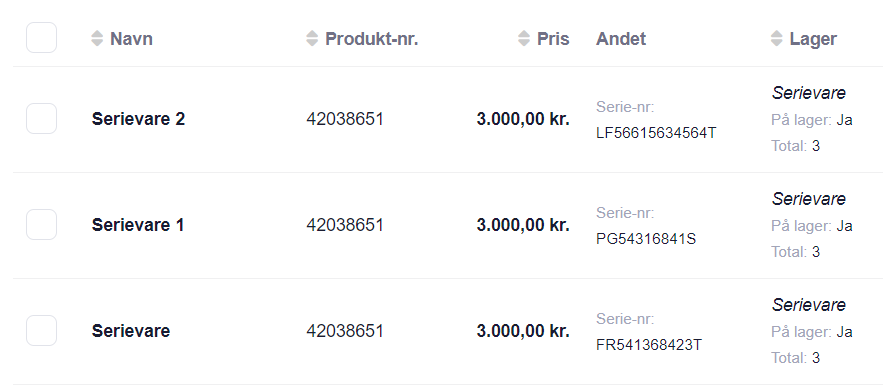The width and height of the screenshot is (883, 388).
Task: Select the Serievare 1 row checkbox
Action: pyautogui.click(x=42, y=225)
